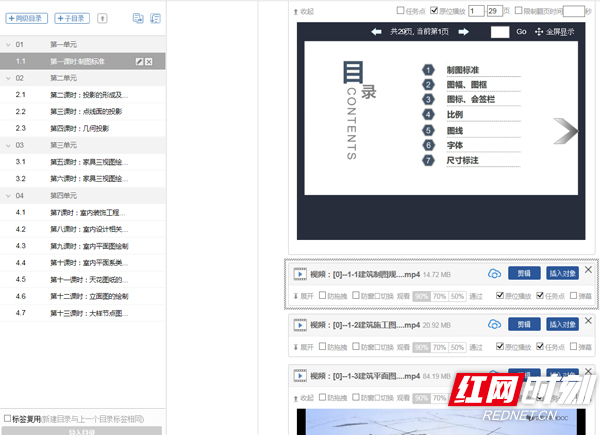The width and height of the screenshot is (600, 435).
Task: Collapse unit 01 第一单元 chevron
Action: 8,45
